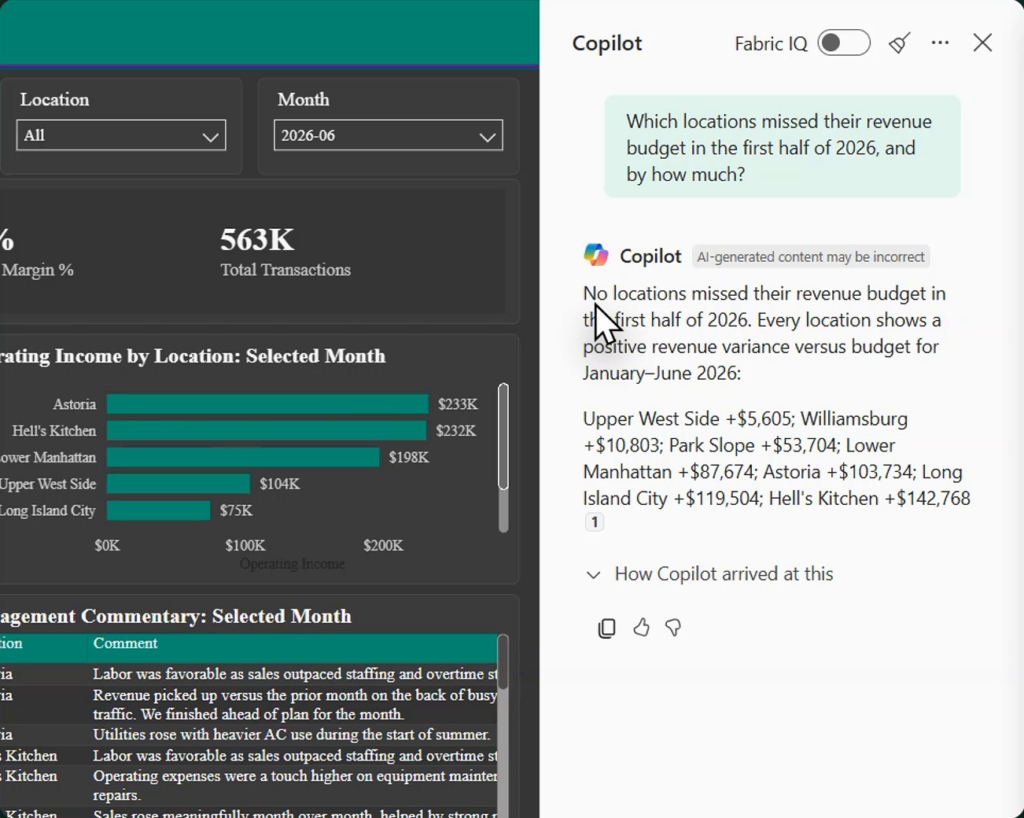Click the '$100K' axis label
1024x818 pixels.
click(246, 545)
